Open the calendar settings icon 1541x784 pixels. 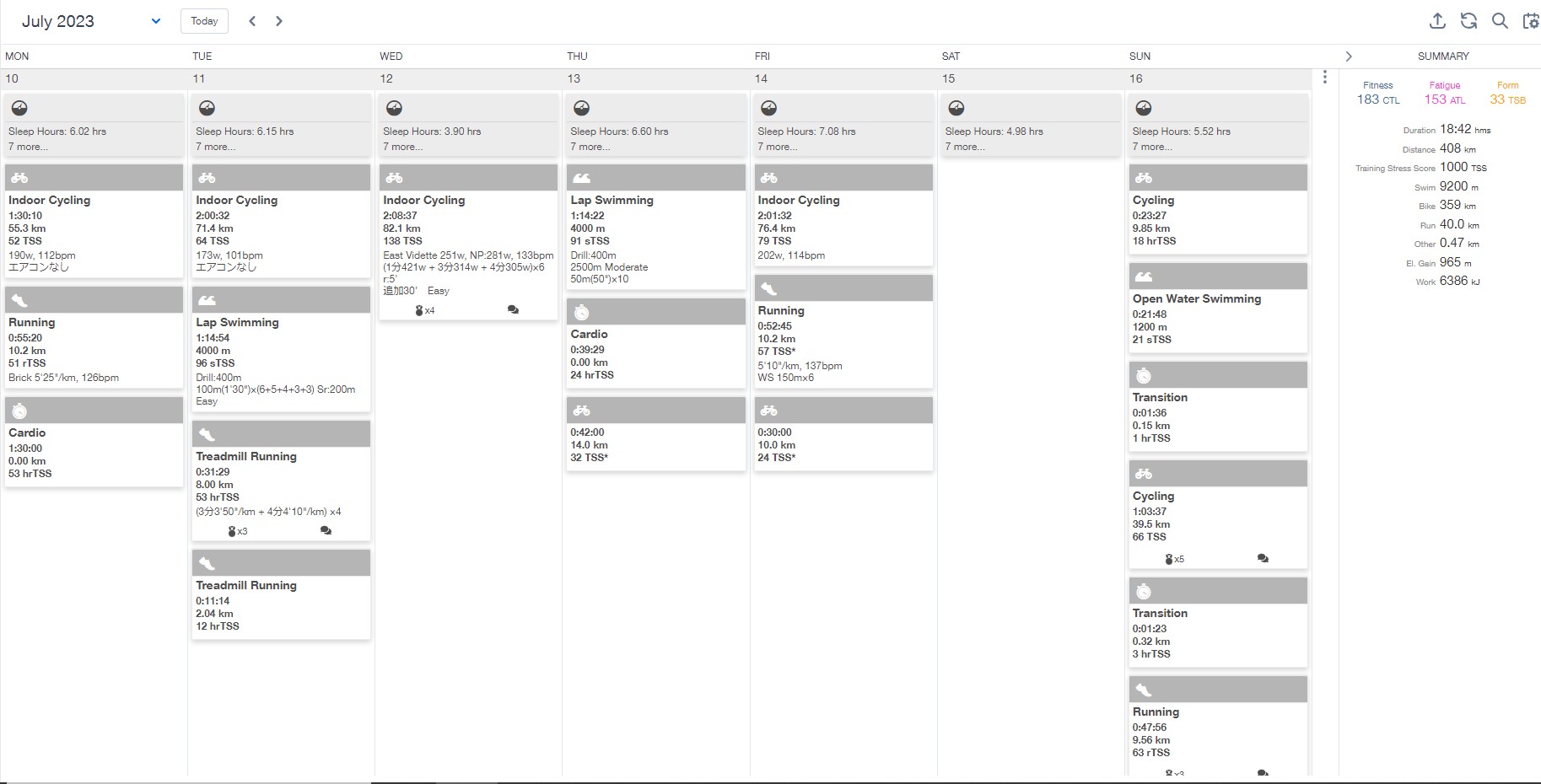[x=1530, y=21]
